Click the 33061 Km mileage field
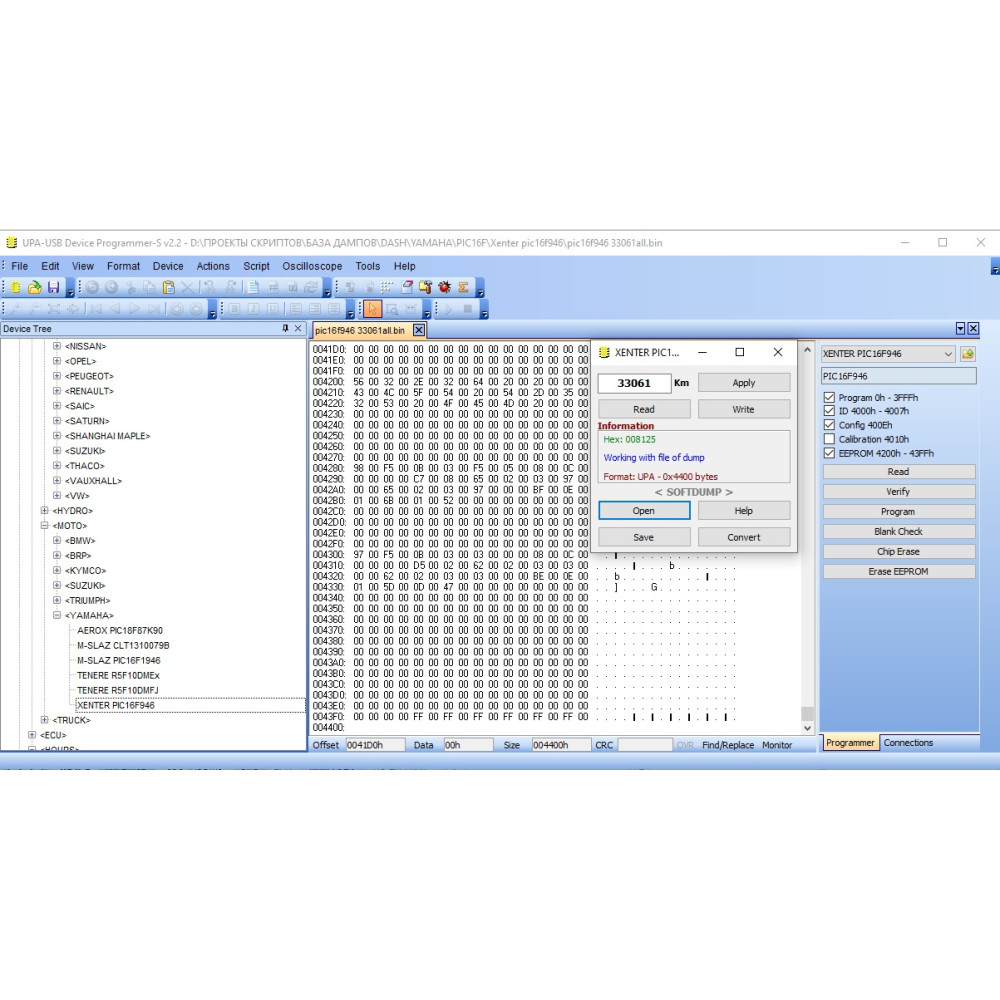This screenshot has height=1000, width=1000. click(x=635, y=383)
